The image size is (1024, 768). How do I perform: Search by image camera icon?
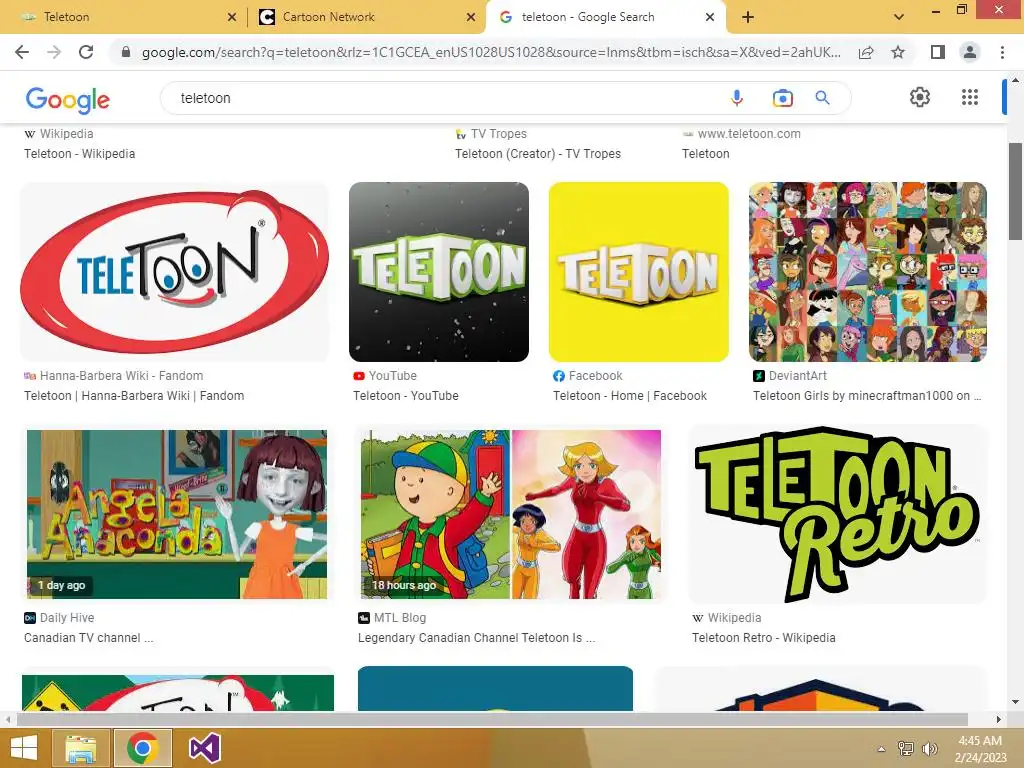coord(782,98)
